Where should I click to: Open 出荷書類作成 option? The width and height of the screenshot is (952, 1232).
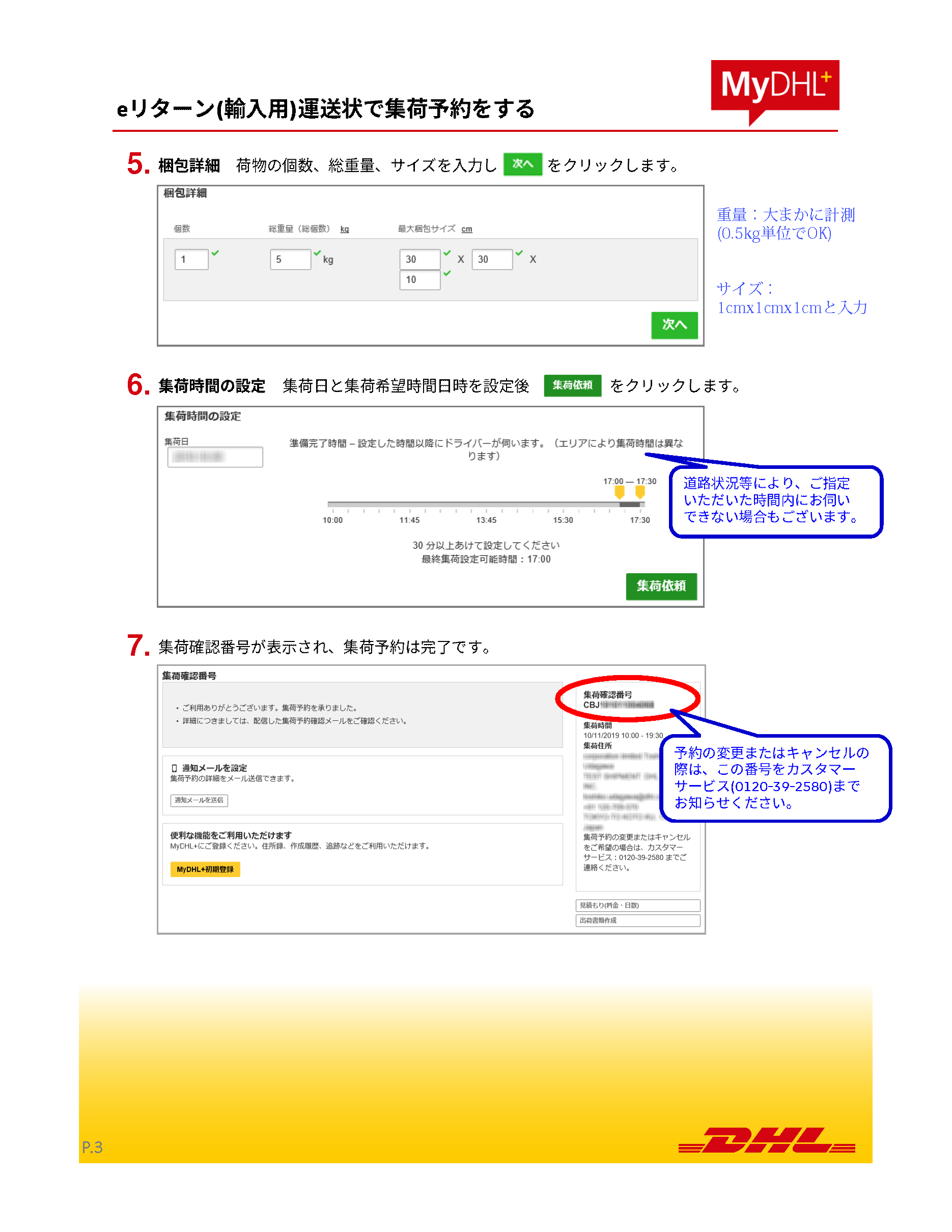[x=637, y=920]
